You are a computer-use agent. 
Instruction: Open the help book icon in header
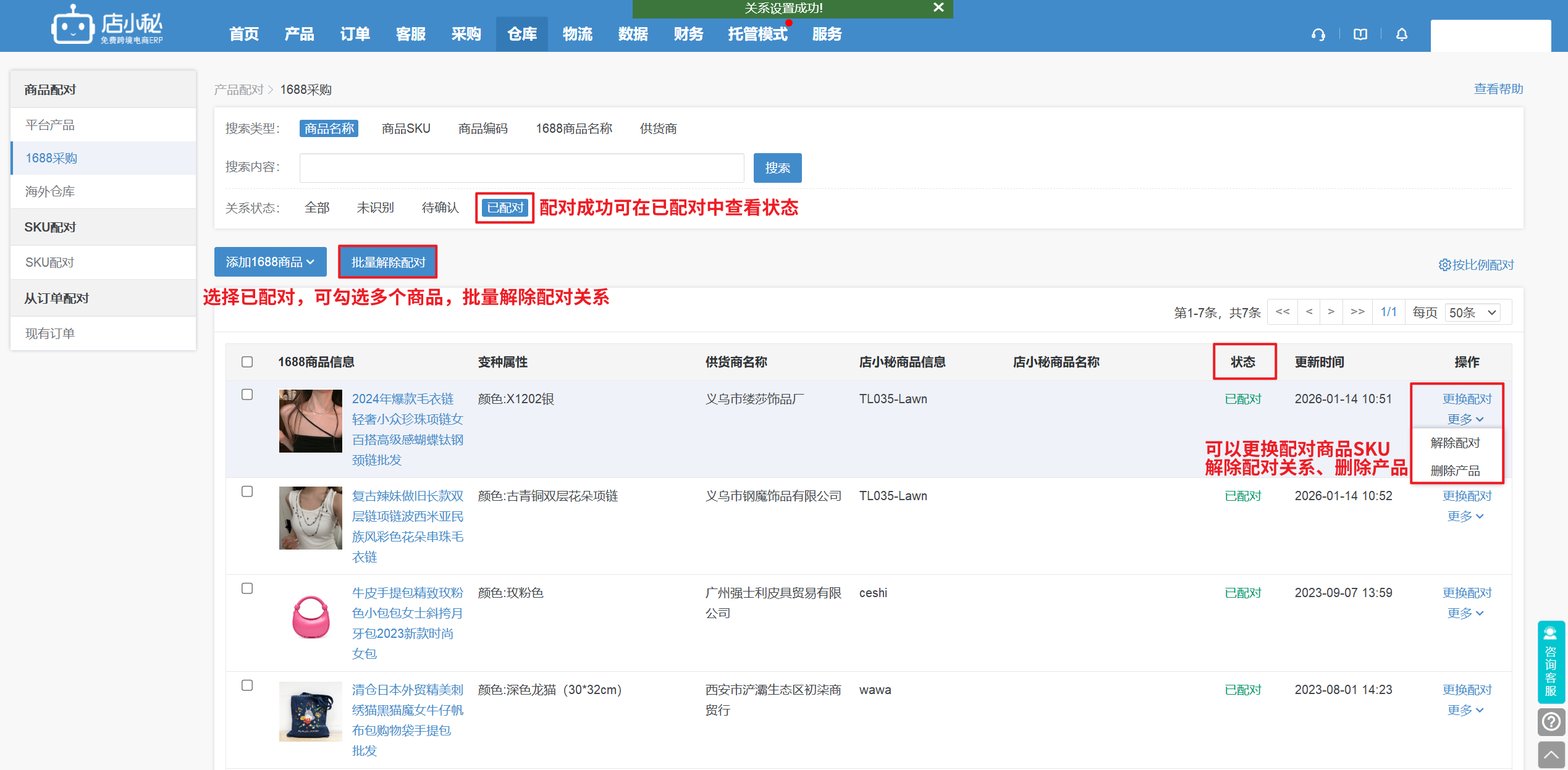point(1360,35)
